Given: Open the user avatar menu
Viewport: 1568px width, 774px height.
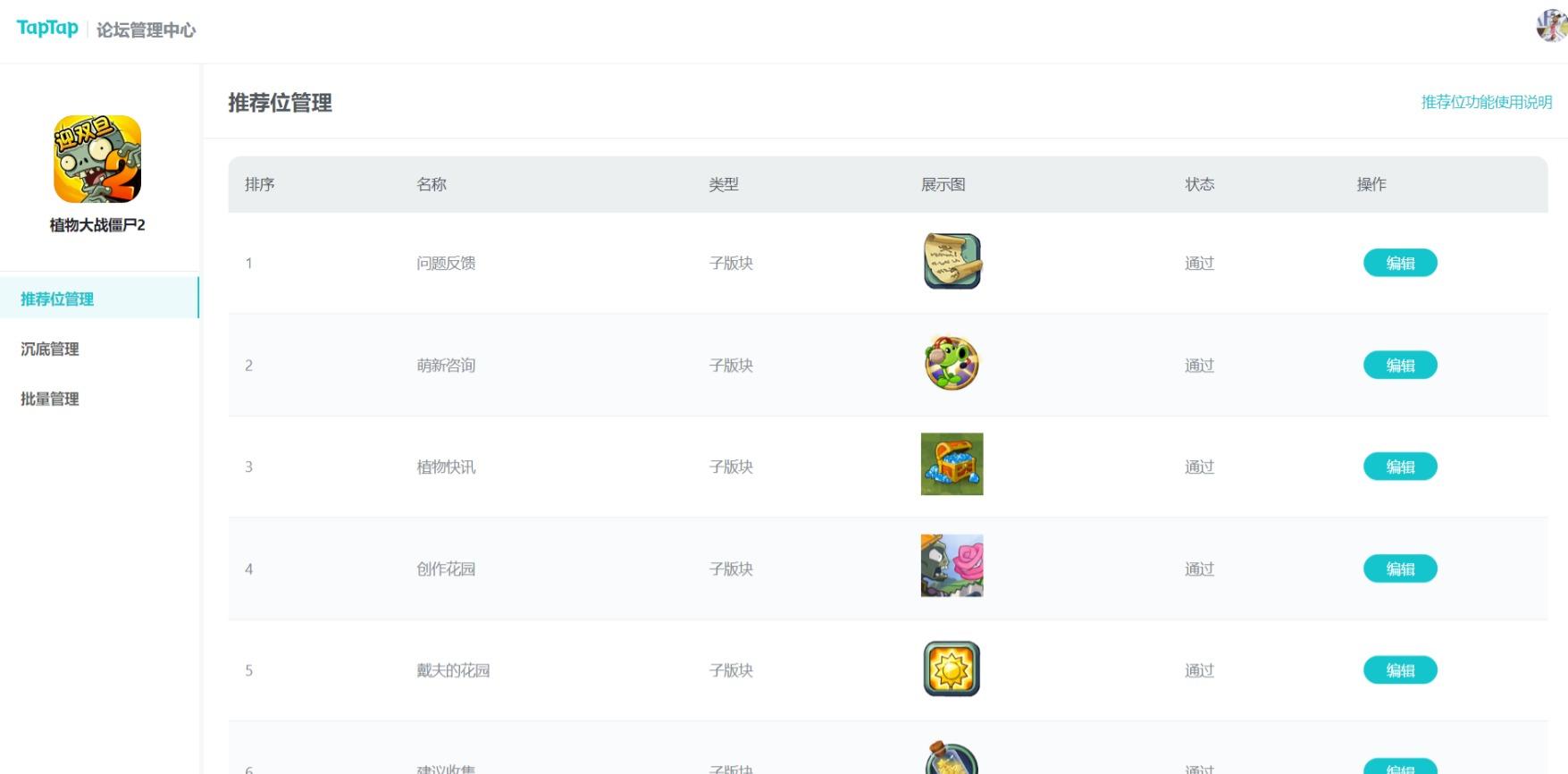Looking at the screenshot, I should click(x=1552, y=26).
